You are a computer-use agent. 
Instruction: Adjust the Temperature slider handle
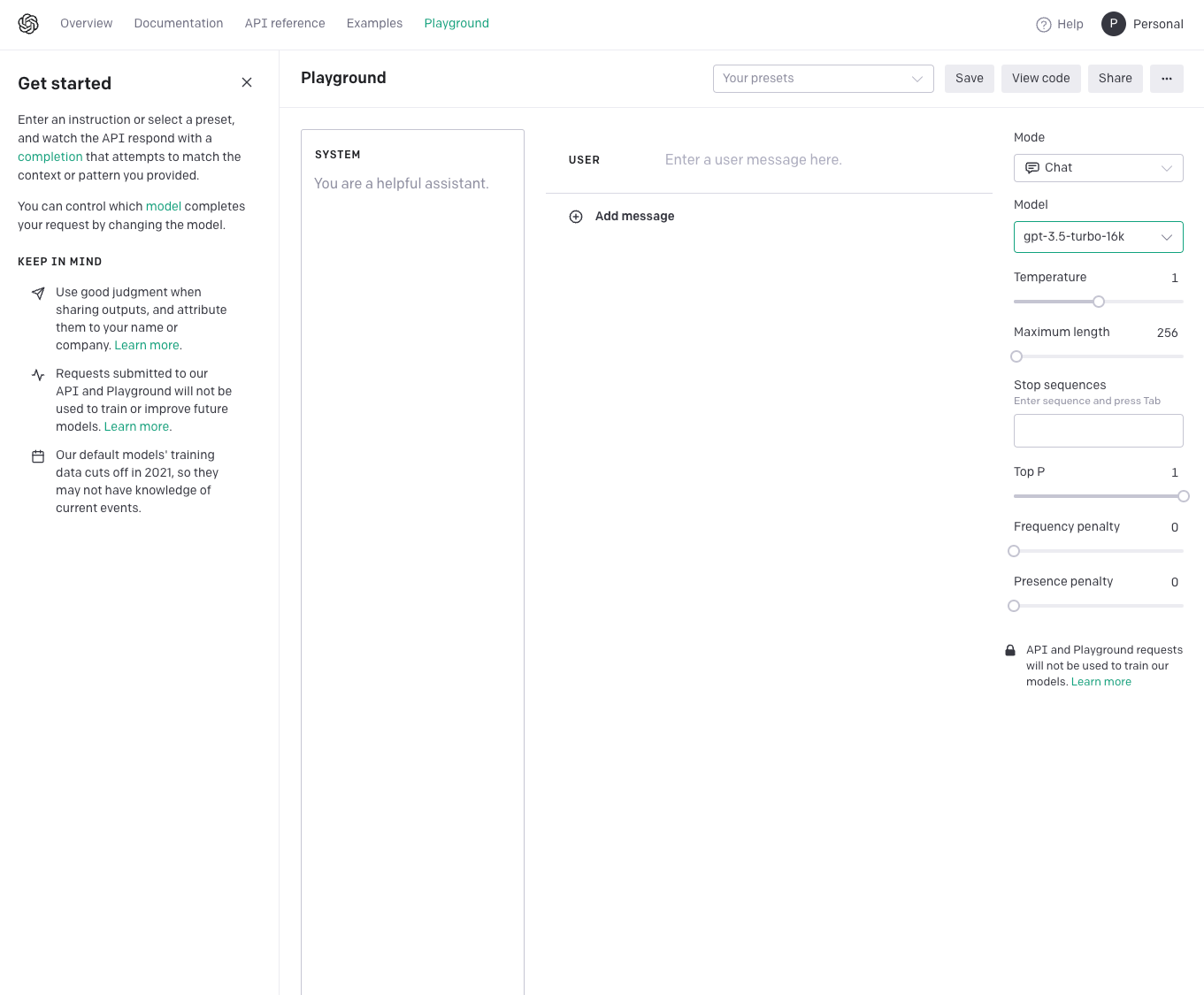1099,302
